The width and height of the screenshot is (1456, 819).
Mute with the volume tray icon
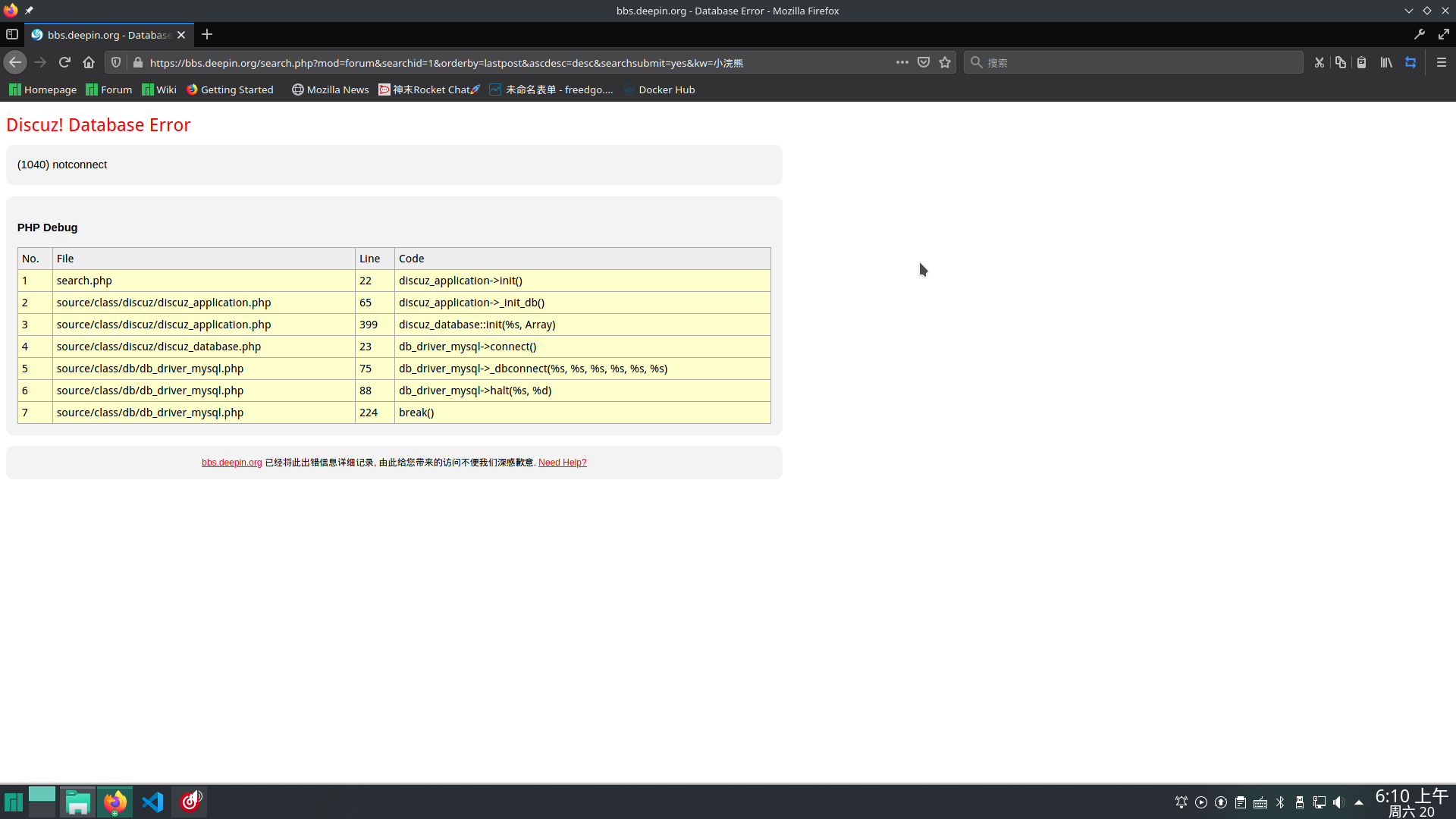point(1339,802)
